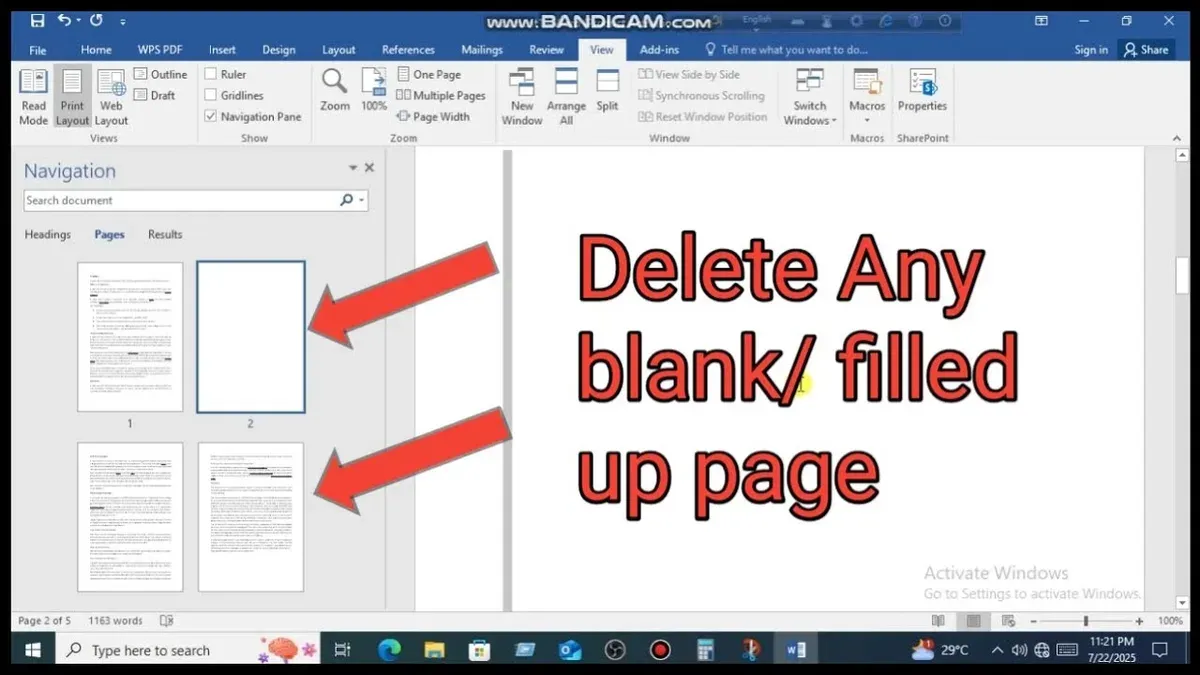Fit zoom to Page Width
Viewport: 1200px width, 675px height.
click(433, 116)
